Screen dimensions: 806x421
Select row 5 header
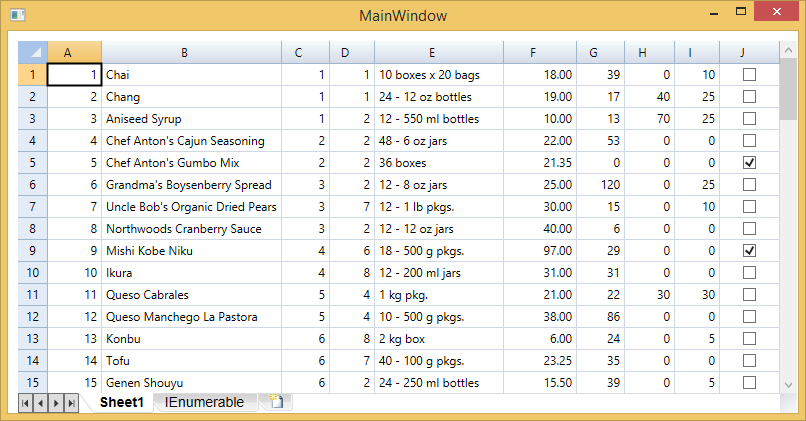point(33,163)
